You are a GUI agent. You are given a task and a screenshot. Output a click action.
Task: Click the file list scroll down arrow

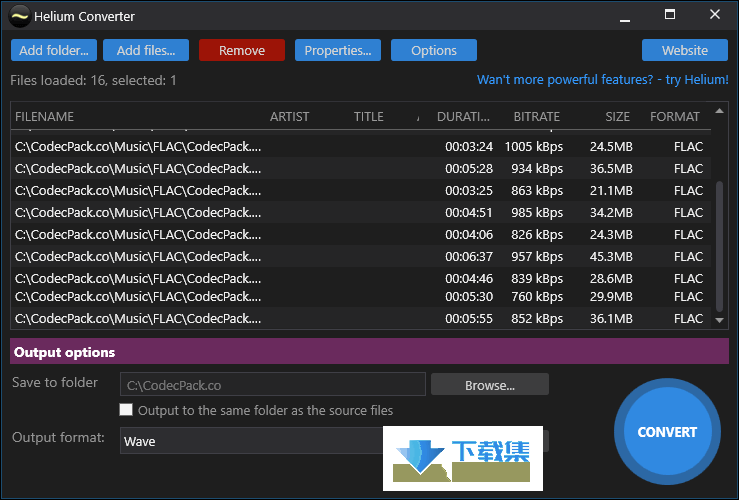pos(719,320)
